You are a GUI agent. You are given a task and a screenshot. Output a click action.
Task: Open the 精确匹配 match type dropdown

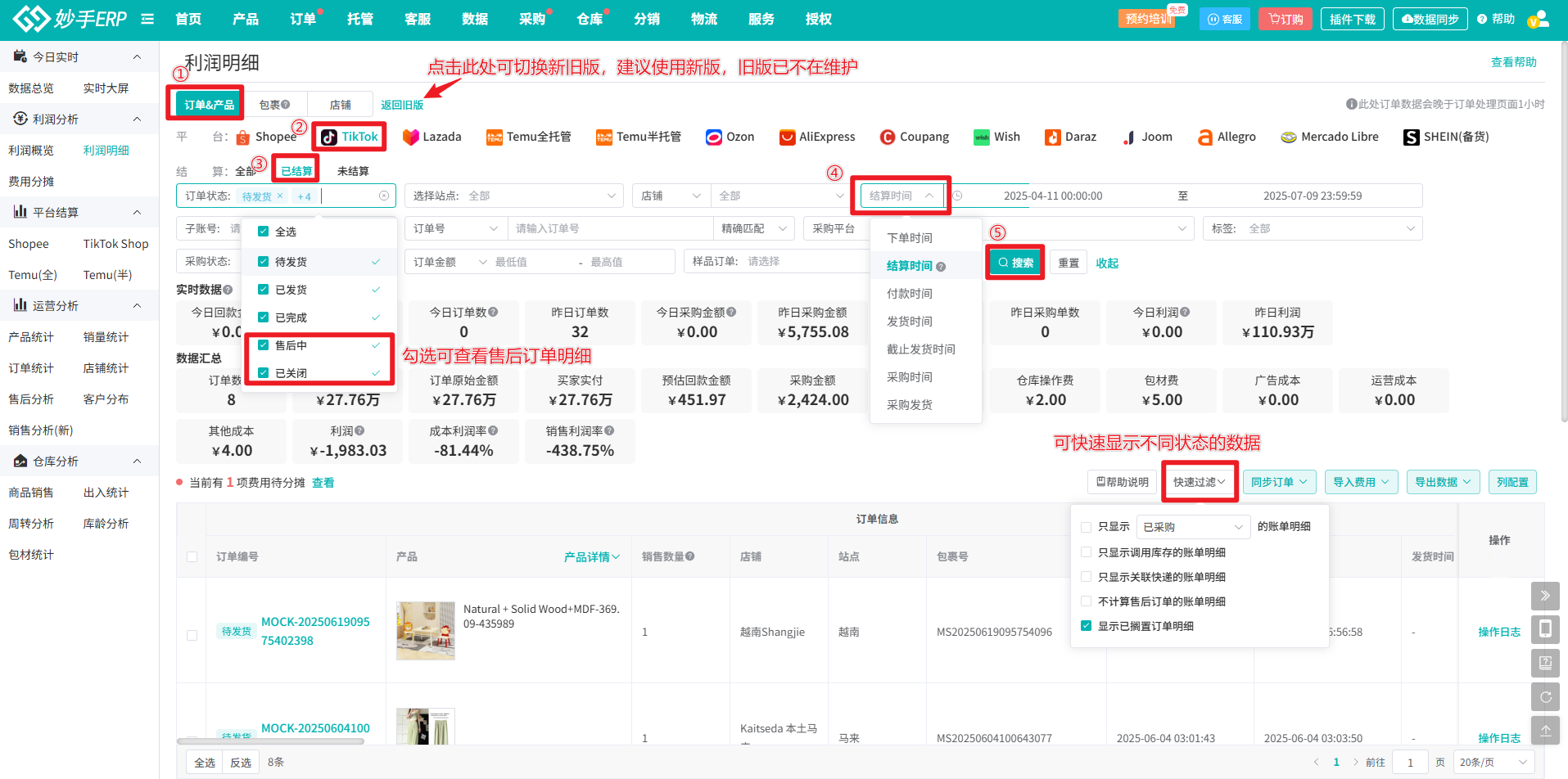(x=754, y=228)
